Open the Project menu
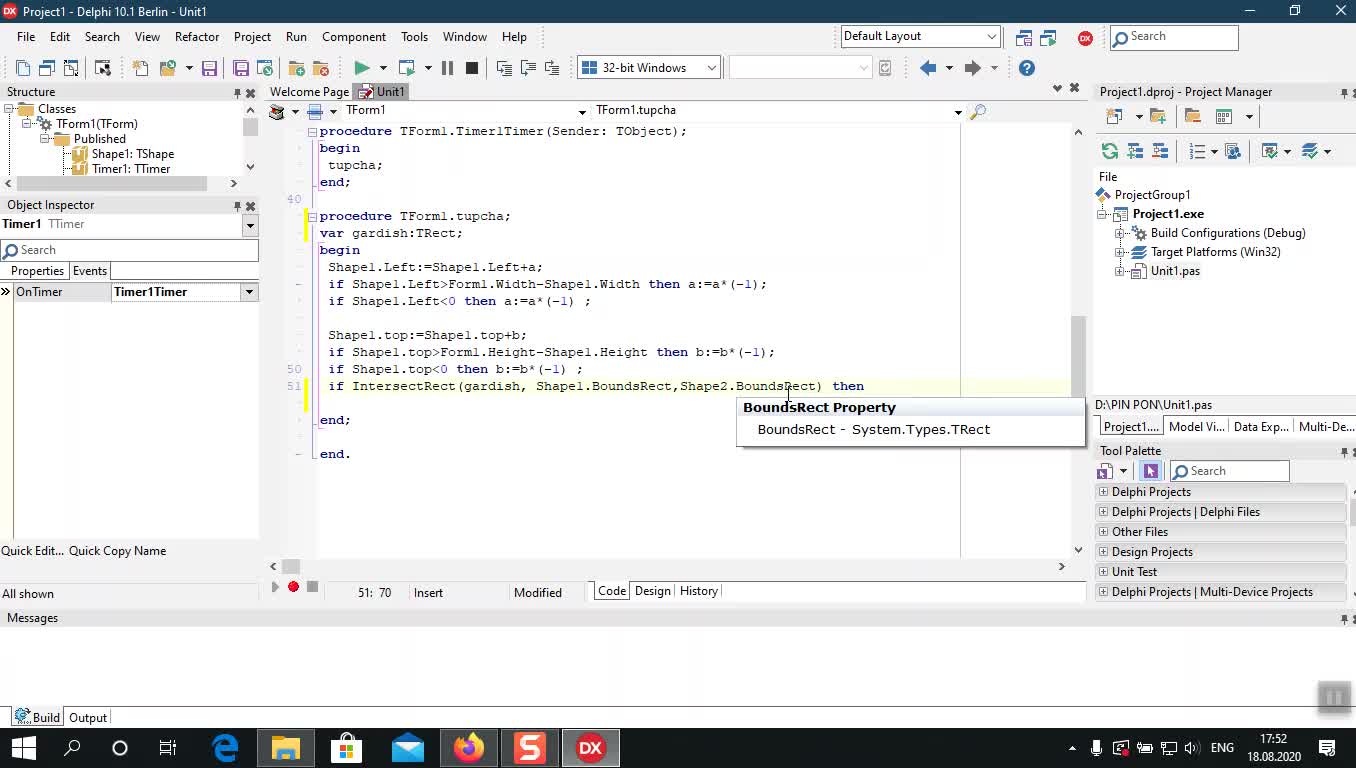1356x768 pixels. click(x=252, y=37)
